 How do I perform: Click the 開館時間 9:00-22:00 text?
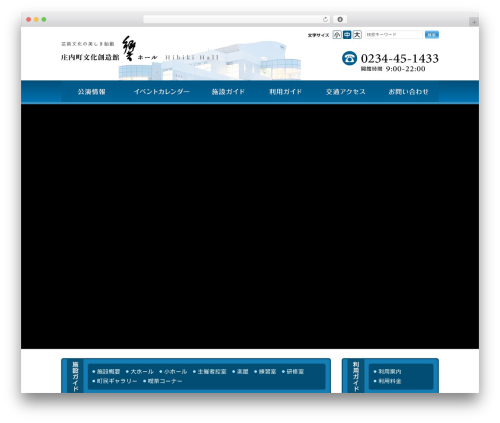coord(393,69)
